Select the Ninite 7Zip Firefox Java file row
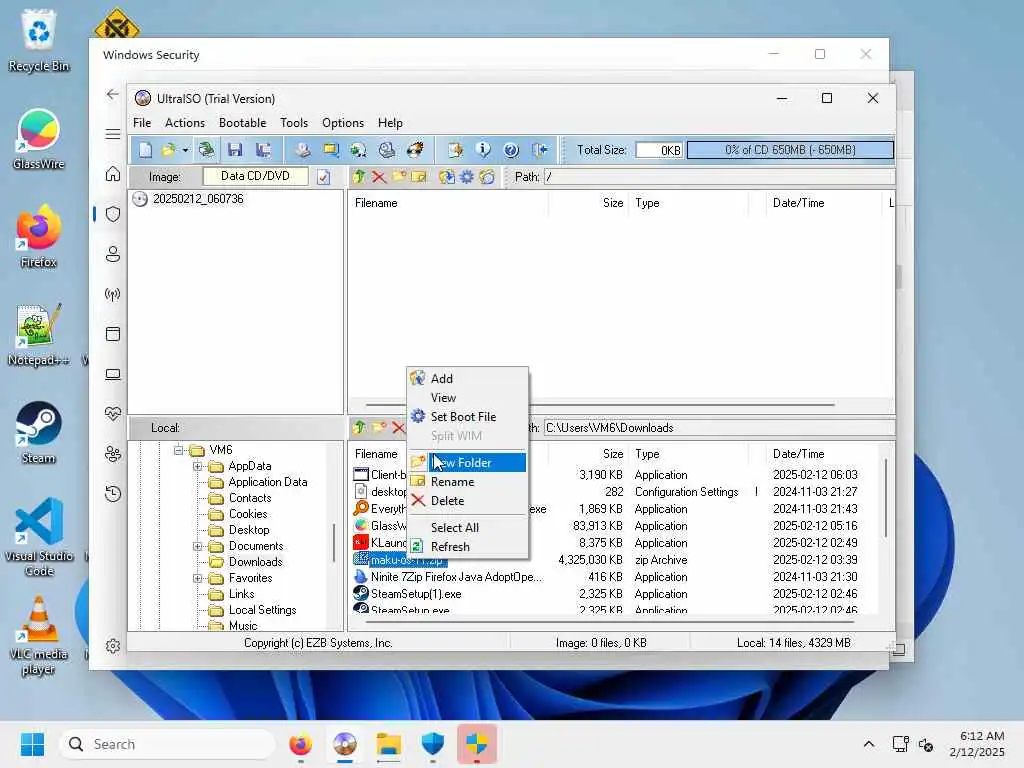Screen dimensions: 1024x768 [456, 577]
